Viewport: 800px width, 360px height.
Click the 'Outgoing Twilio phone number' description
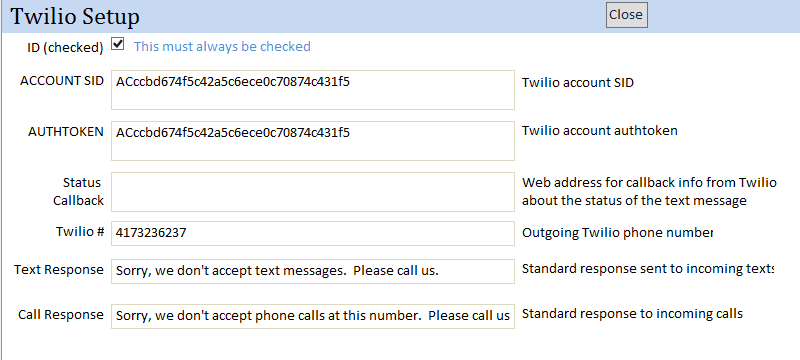617,233
